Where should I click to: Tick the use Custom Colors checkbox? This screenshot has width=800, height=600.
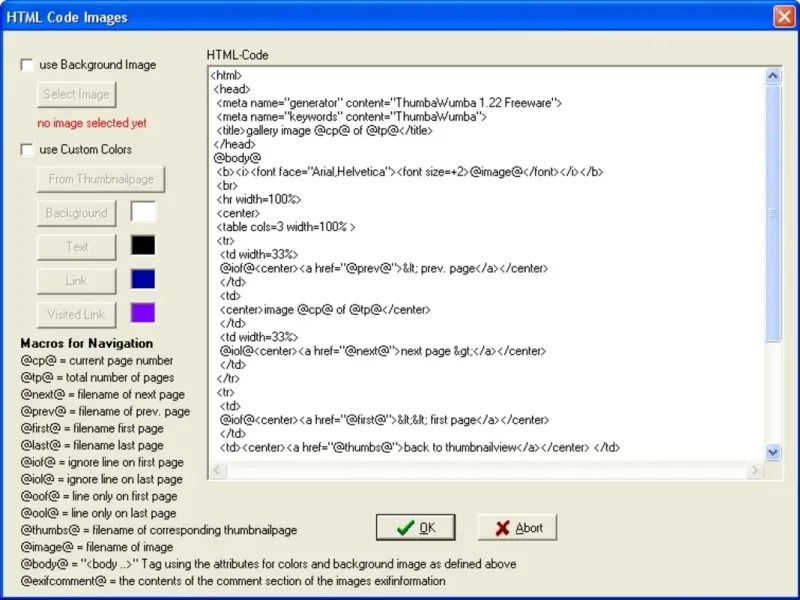coord(27,150)
